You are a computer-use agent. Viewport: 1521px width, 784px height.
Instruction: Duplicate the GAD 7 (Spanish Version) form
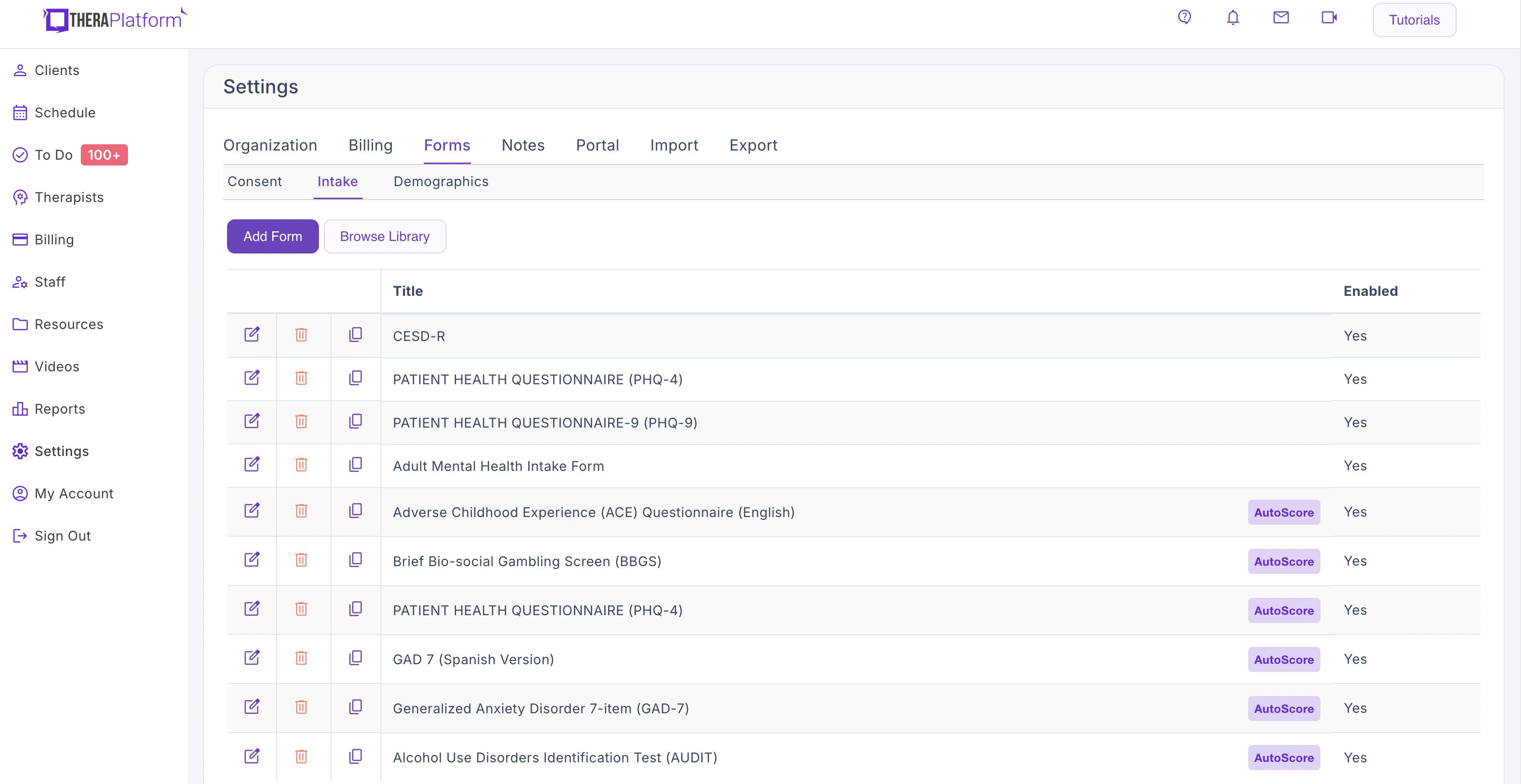[355, 658]
